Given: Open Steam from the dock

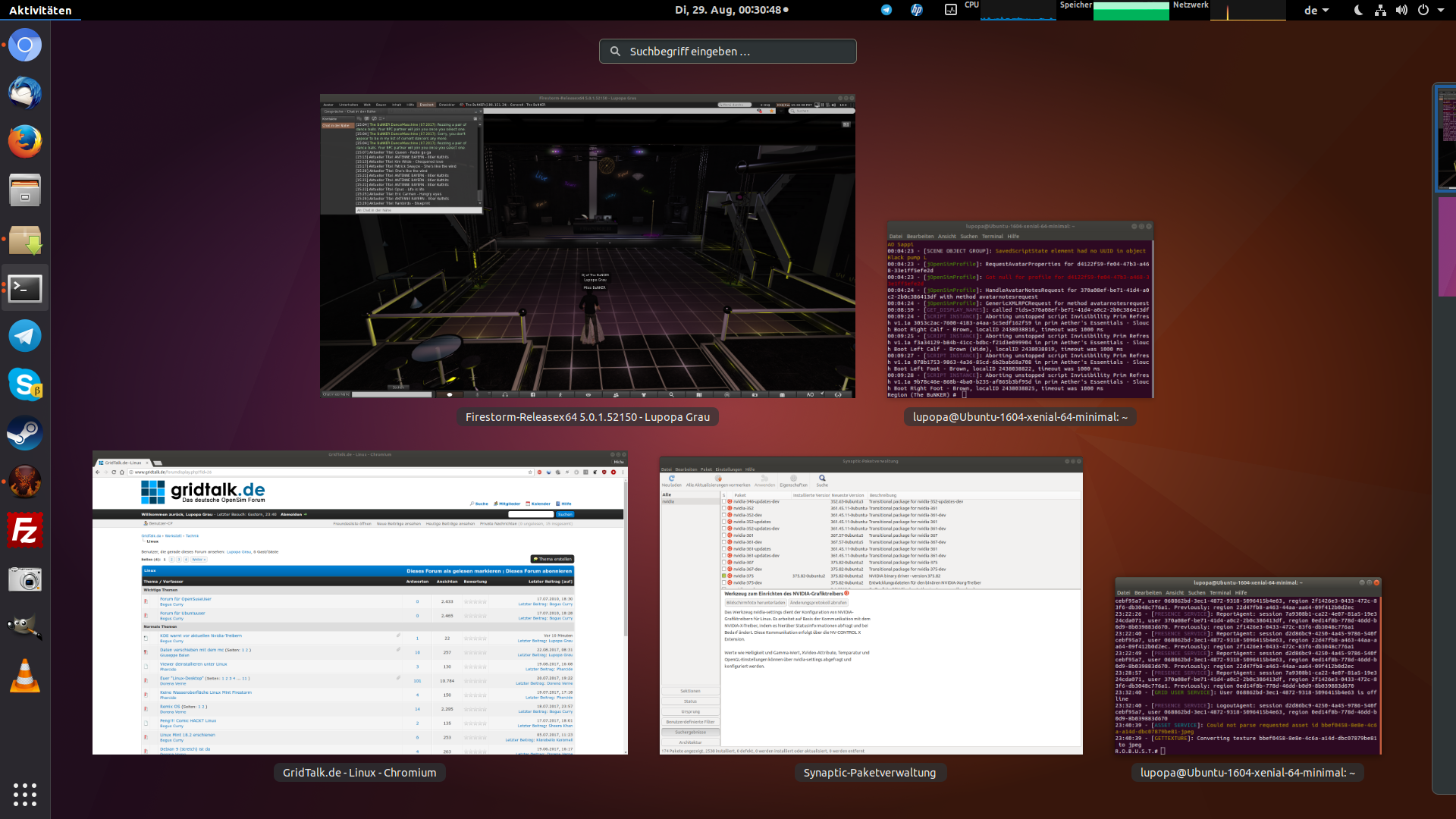Looking at the screenshot, I should pos(25,433).
